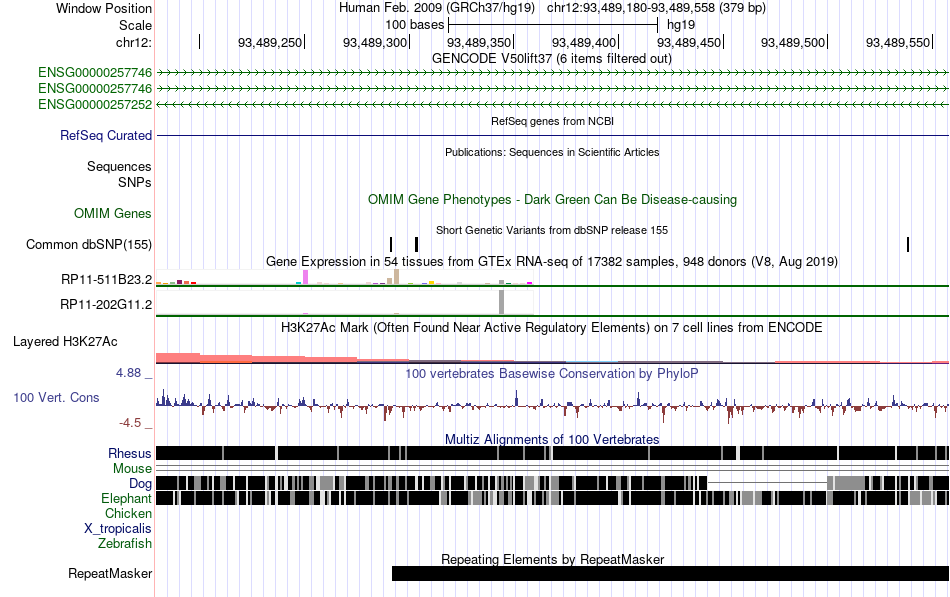This screenshot has height=597, width=950.
Task: Click Short Genetic Variants from dbSNP title
Action: pyautogui.click(x=551, y=230)
